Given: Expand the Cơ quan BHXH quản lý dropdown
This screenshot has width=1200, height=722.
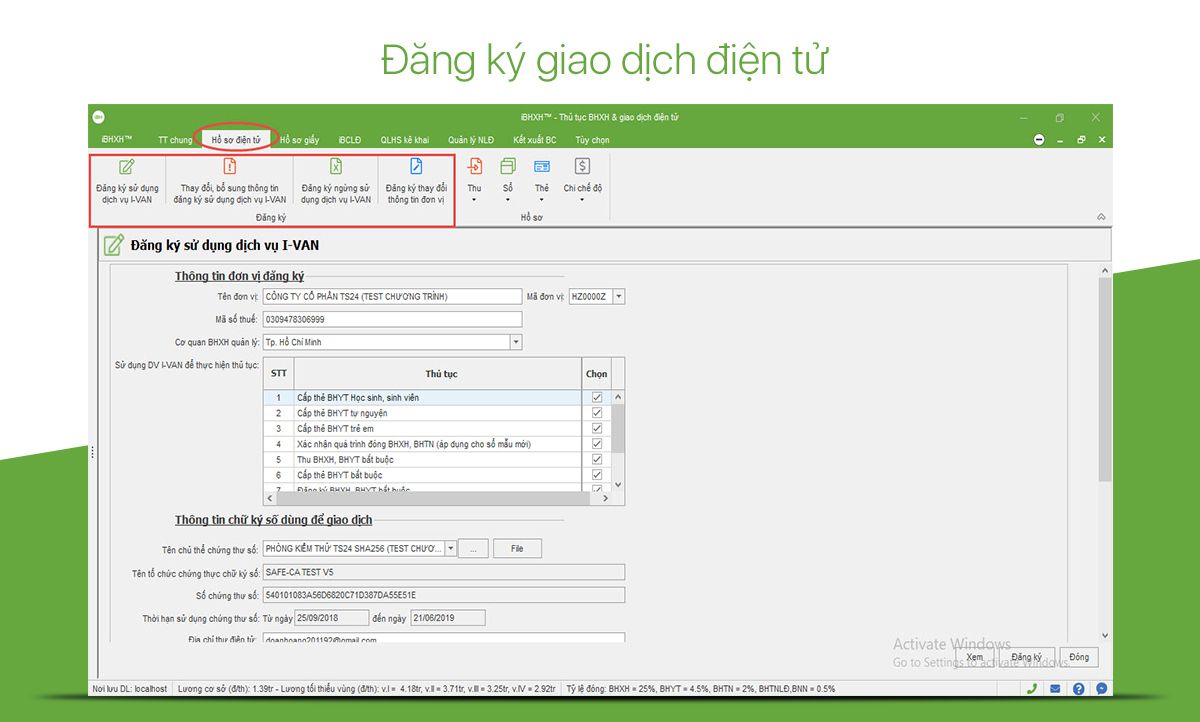Looking at the screenshot, I should click(x=515, y=342).
